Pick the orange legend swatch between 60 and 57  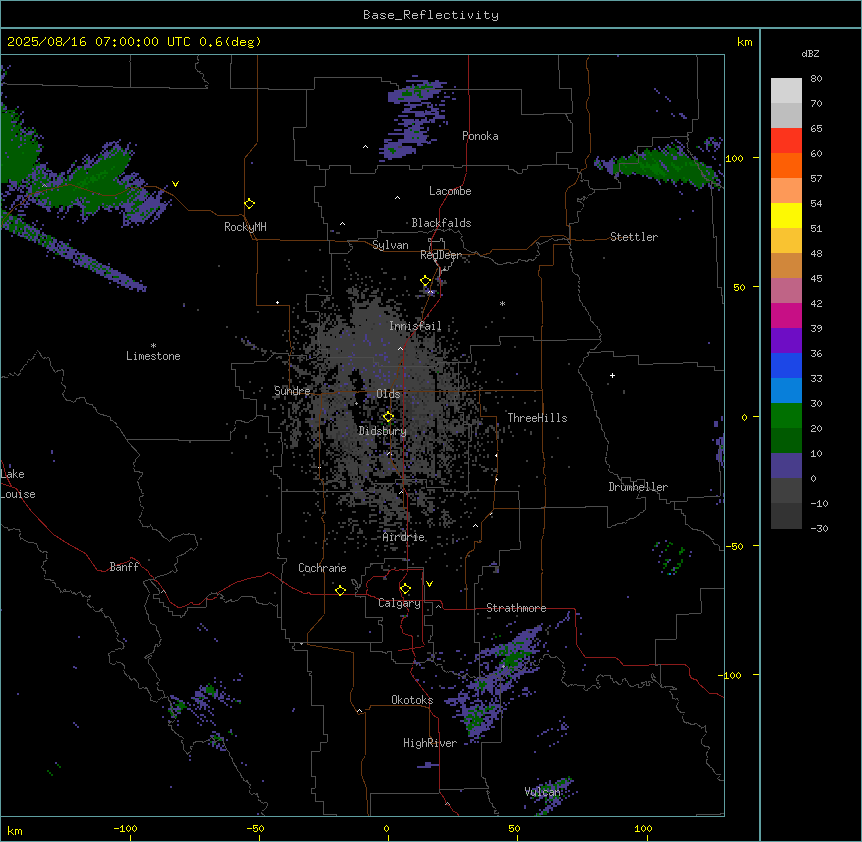pos(786,165)
